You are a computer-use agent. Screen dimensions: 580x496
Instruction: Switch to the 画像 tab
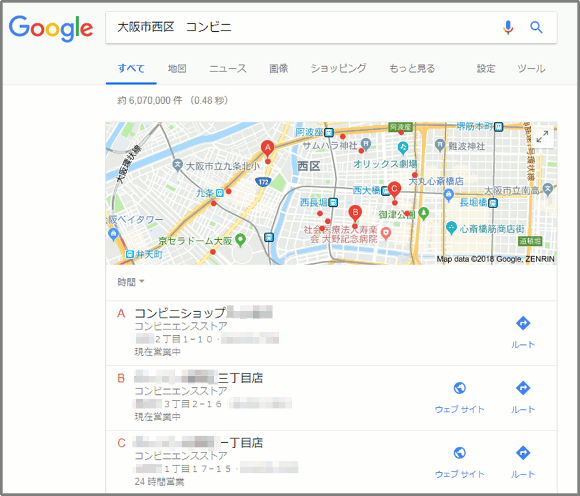coord(279,69)
